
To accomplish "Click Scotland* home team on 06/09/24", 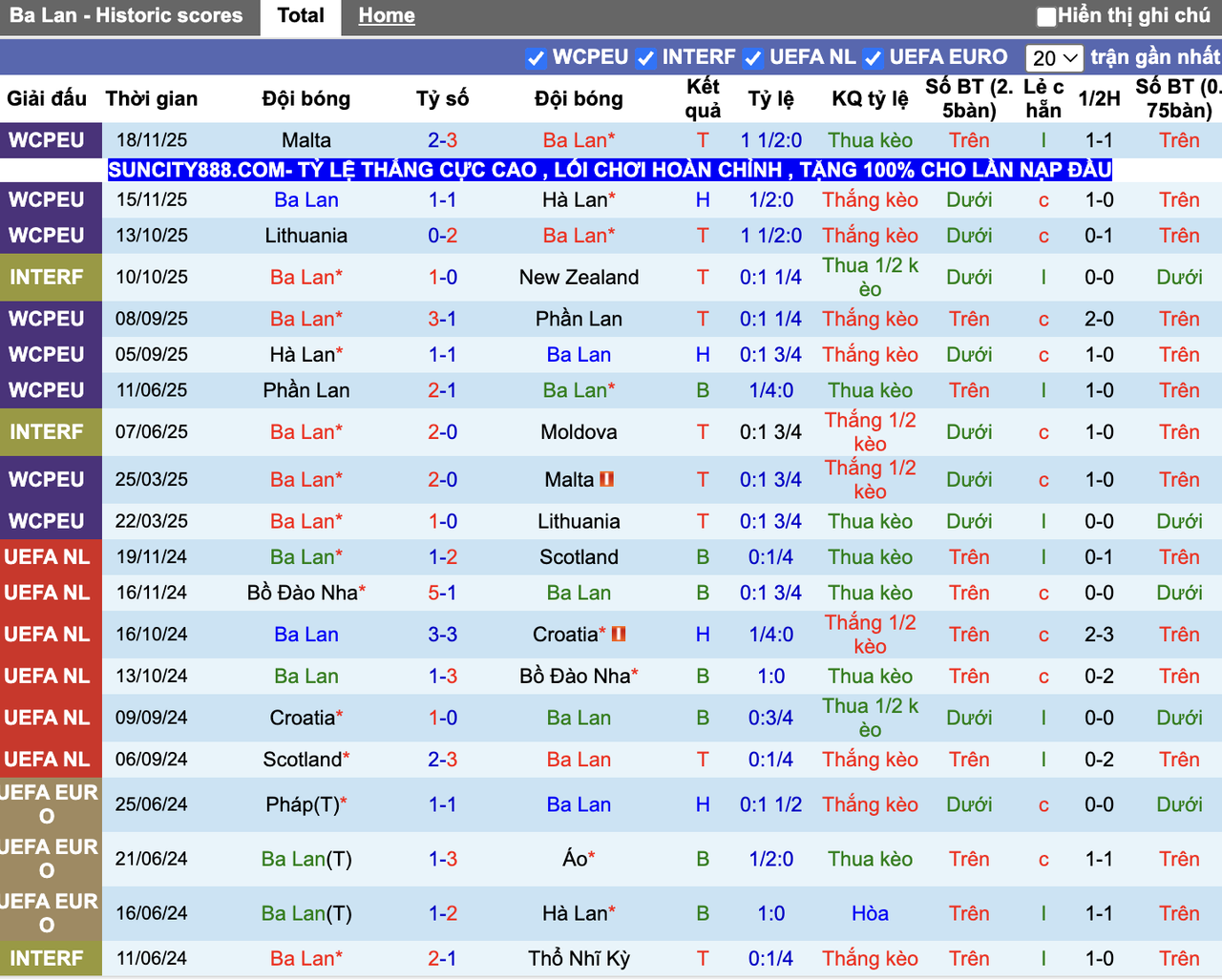I will click(306, 760).
